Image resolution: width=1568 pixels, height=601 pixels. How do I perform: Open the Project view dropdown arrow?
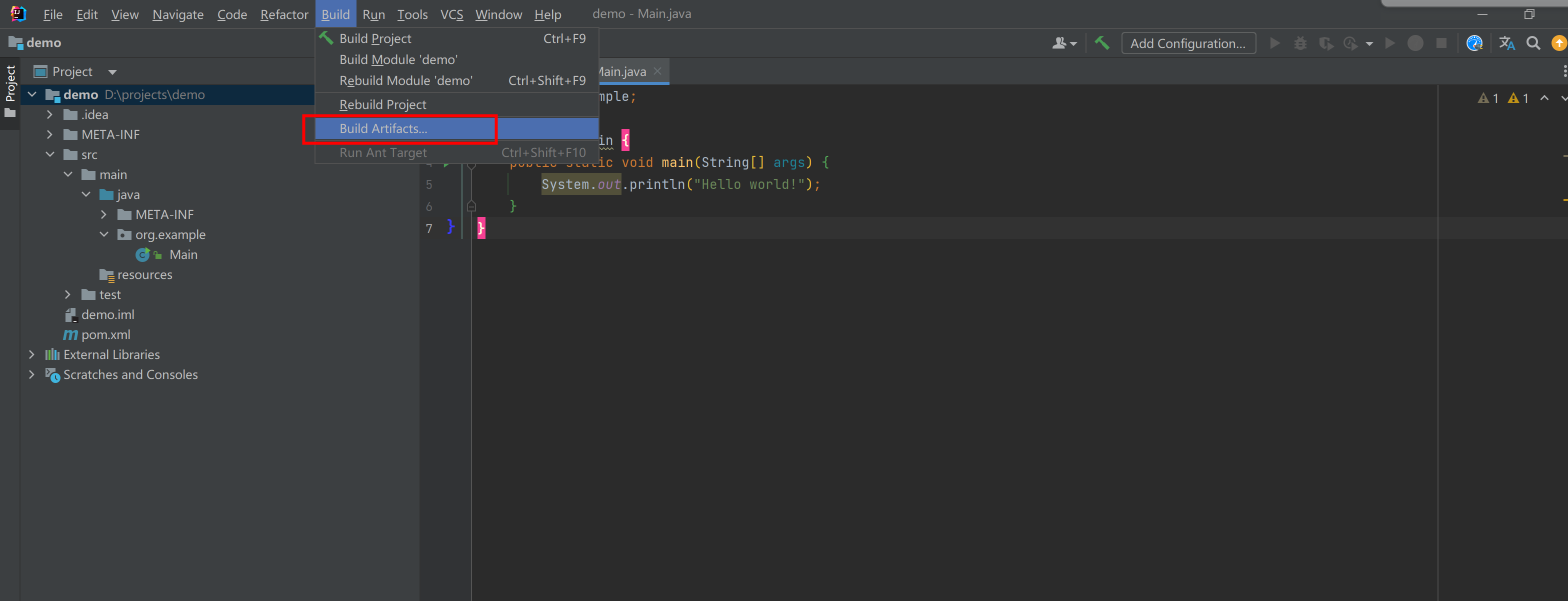112,72
